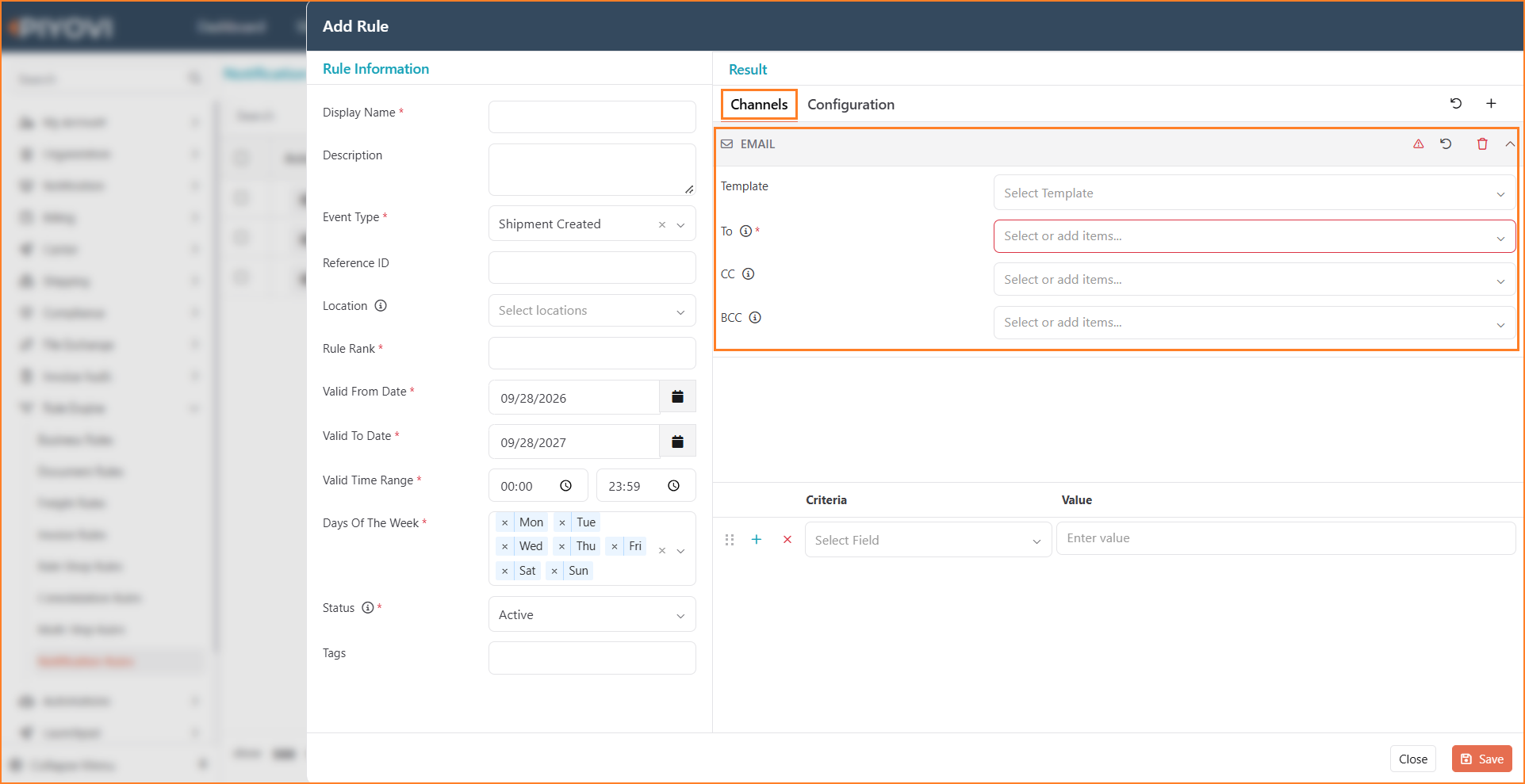Click the Tags input field
1525x784 pixels.
[592, 658]
